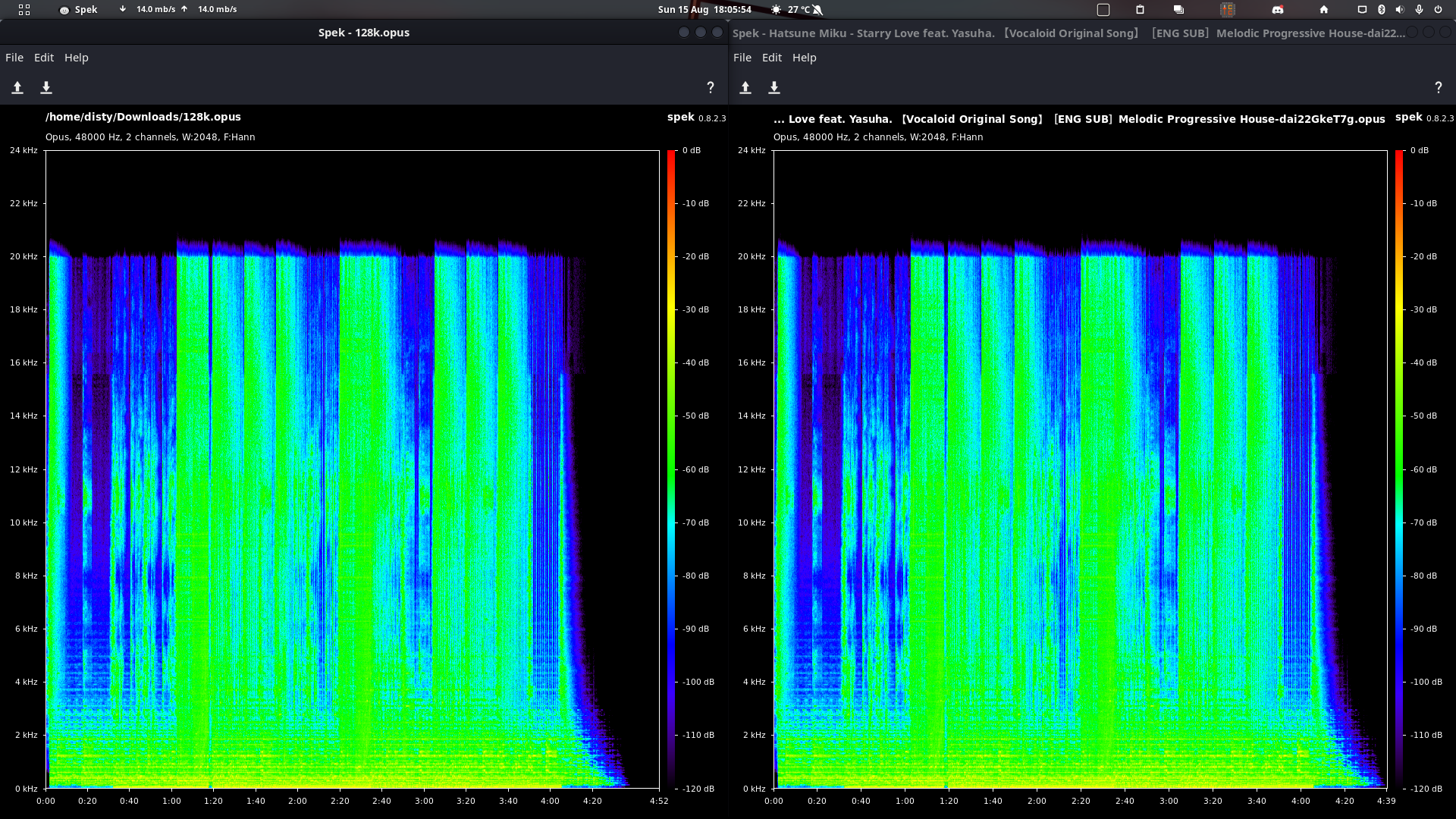Click the muted notifications bell icon
This screenshot has width=1456, height=819.
click(818, 10)
